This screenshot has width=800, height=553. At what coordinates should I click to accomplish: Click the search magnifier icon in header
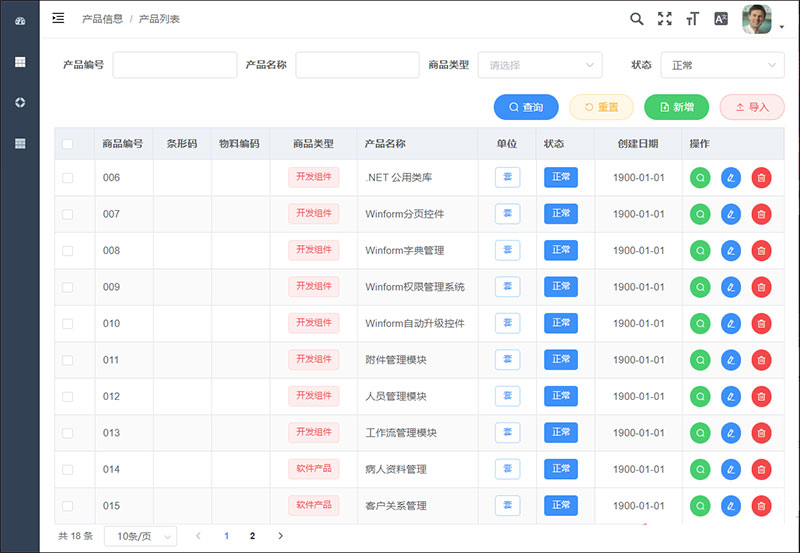pos(636,19)
